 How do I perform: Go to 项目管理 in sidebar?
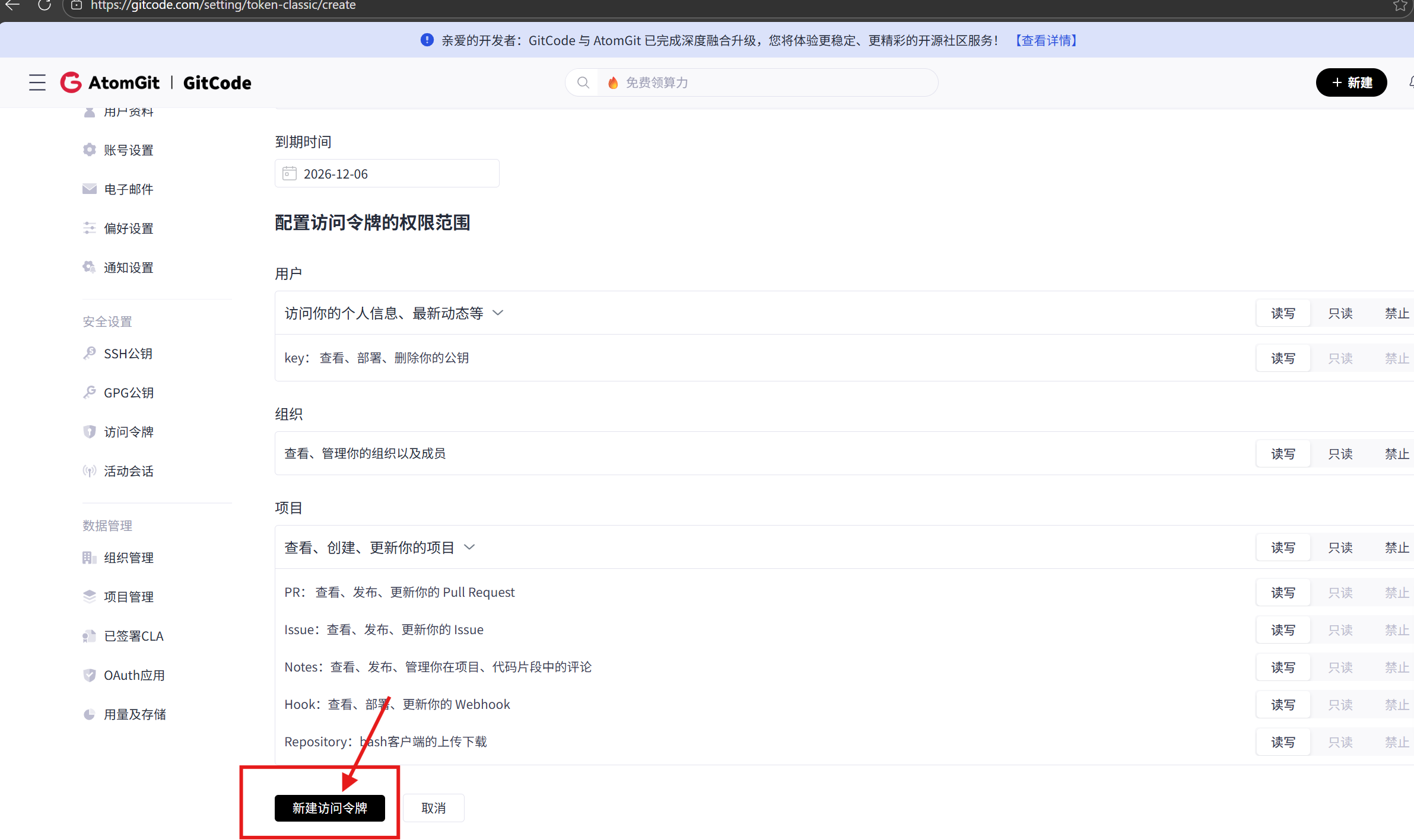[128, 597]
